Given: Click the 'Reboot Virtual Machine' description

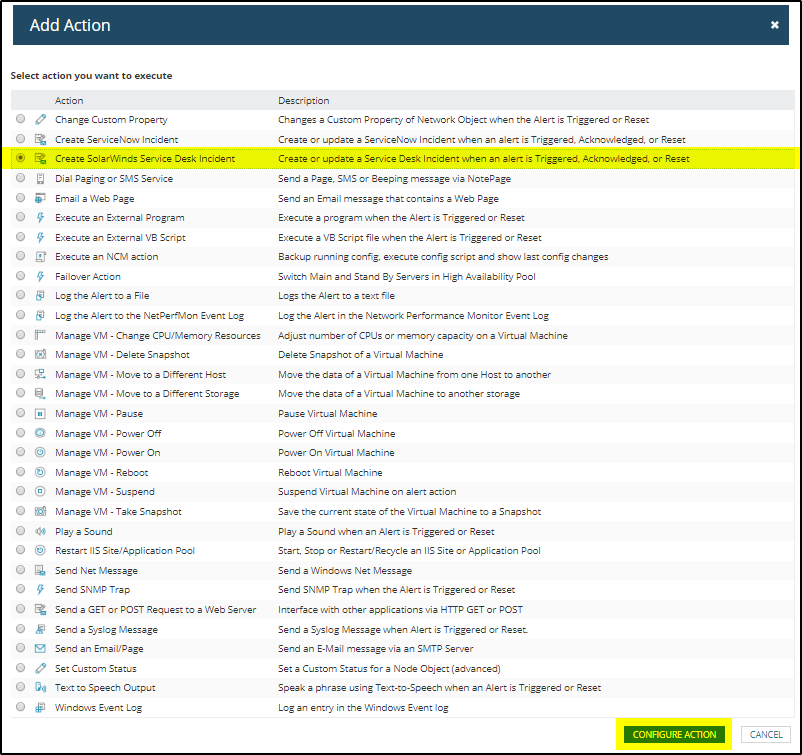Looking at the screenshot, I should coord(330,473).
